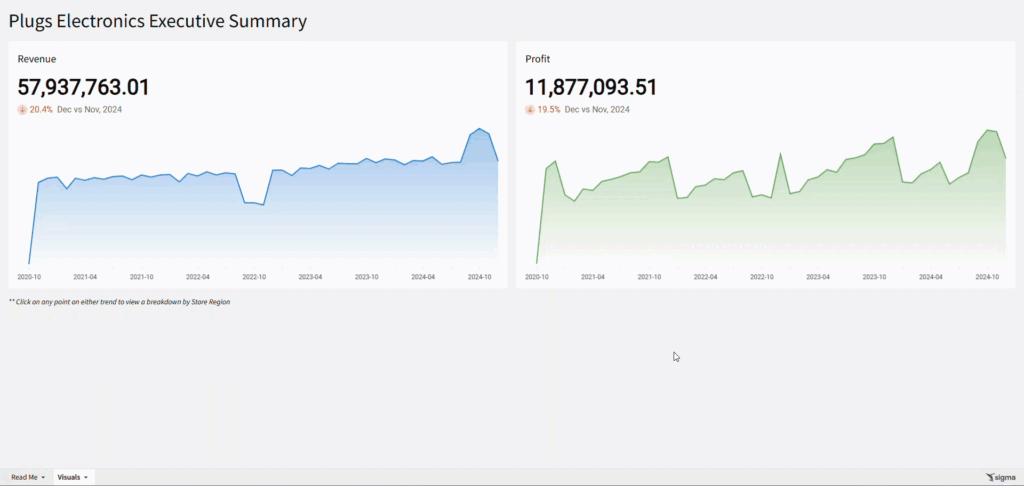Click the Revenue down-arrow trend icon
This screenshot has width=1024, height=486.
click(22, 110)
